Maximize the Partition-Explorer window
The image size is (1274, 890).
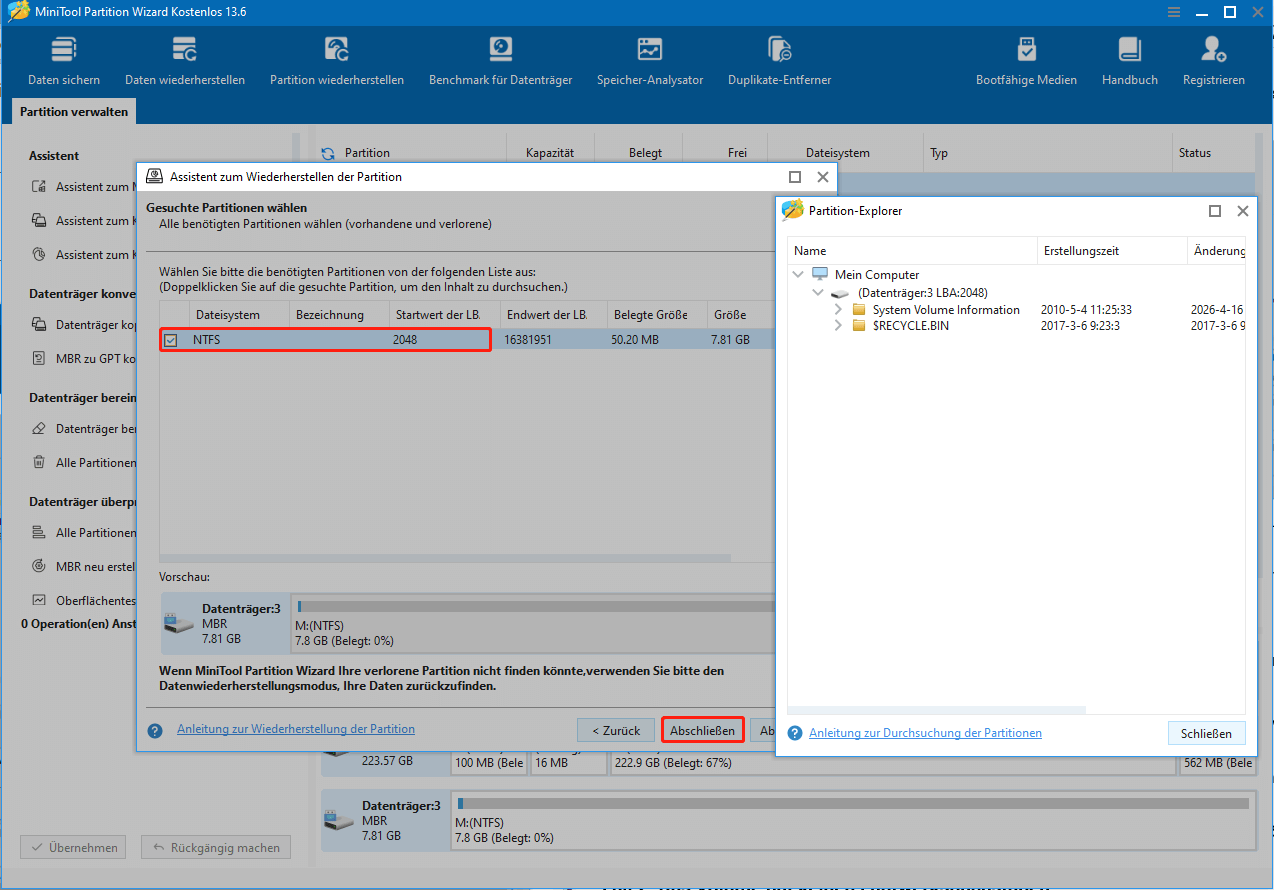point(1215,211)
